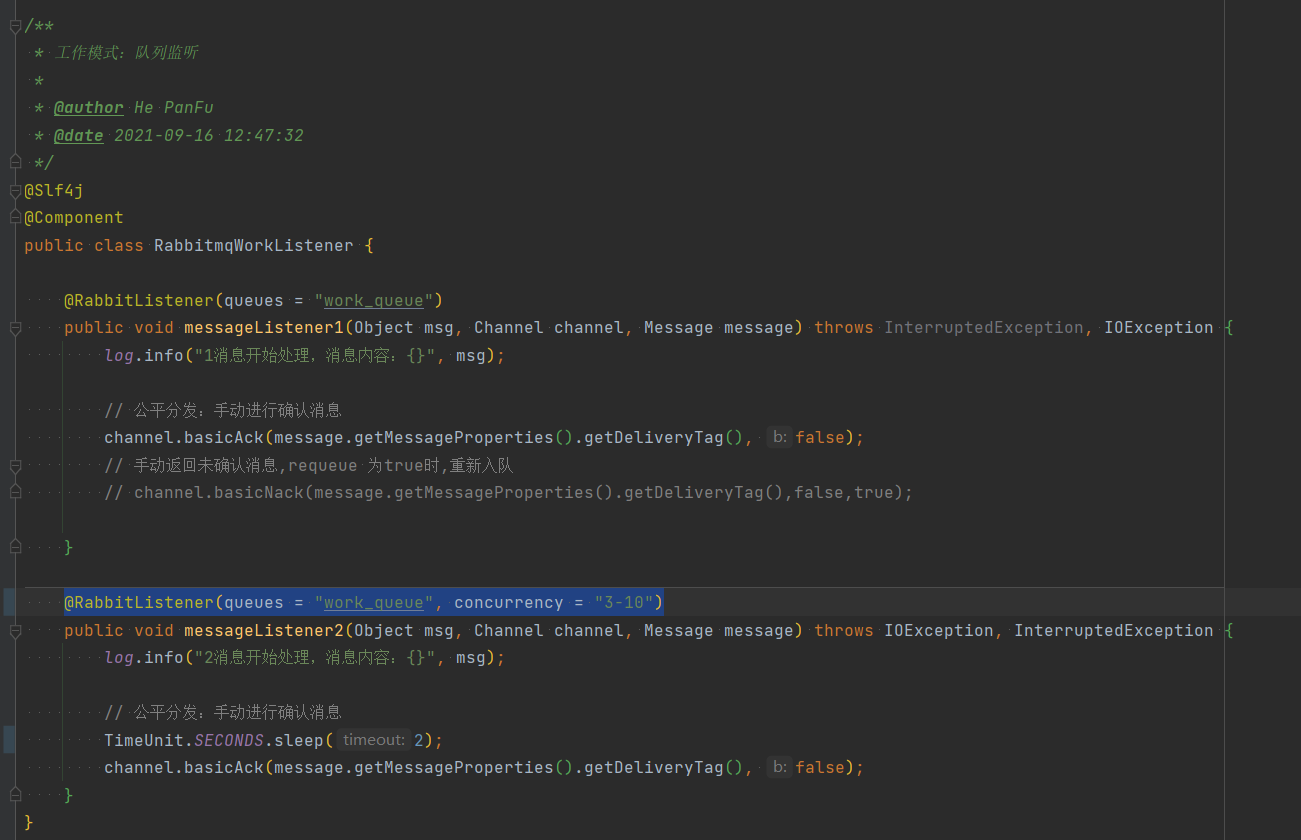Viewport: 1301px width, 840px height.
Task: Click the gutter change marker beside the concurrency annotation line
Action: click(x=9, y=602)
